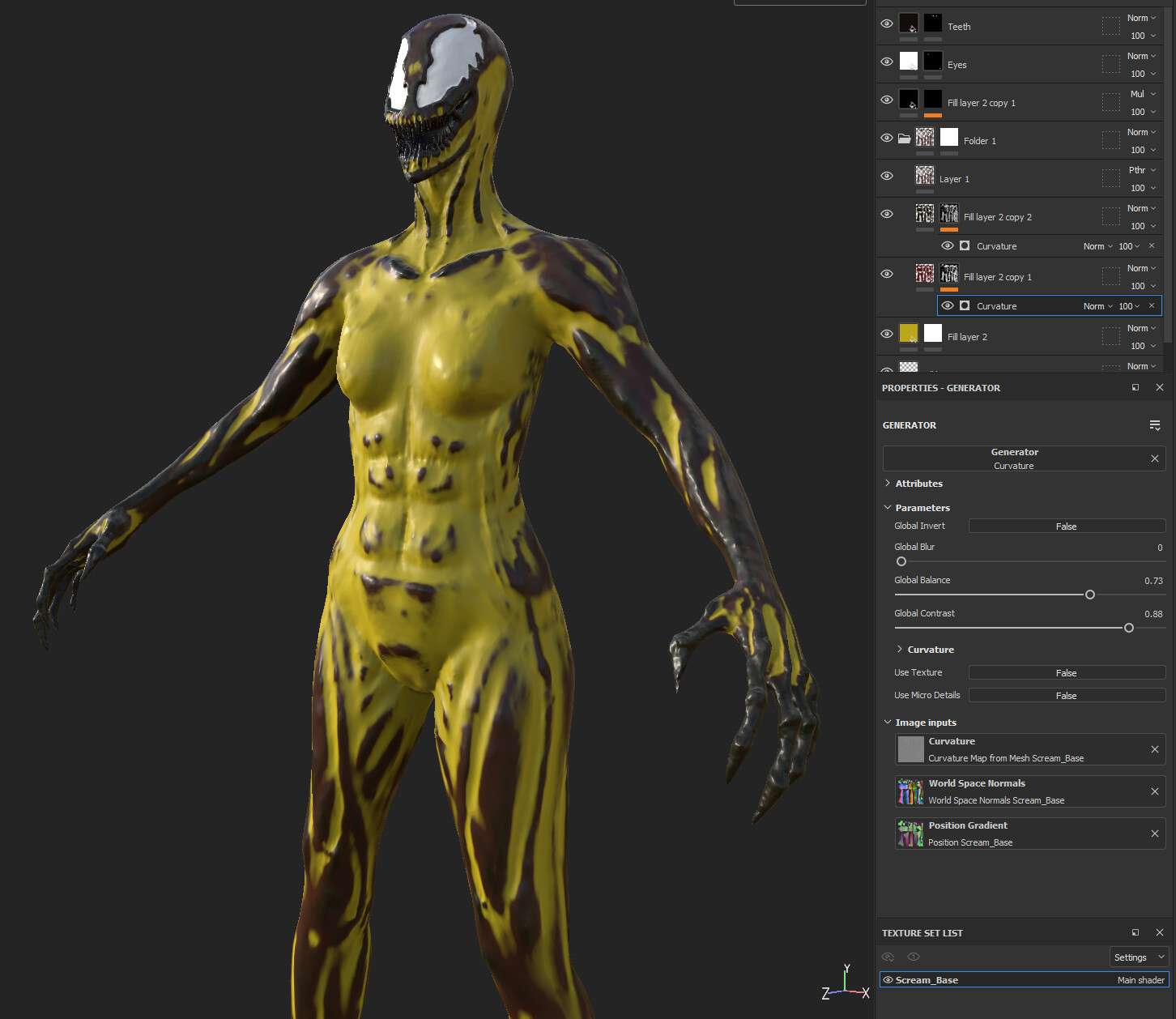Toggle the Global Invert False button
Image resolution: width=1176 pixels, height=1019 pixels.
click(x=1066, y=527)
